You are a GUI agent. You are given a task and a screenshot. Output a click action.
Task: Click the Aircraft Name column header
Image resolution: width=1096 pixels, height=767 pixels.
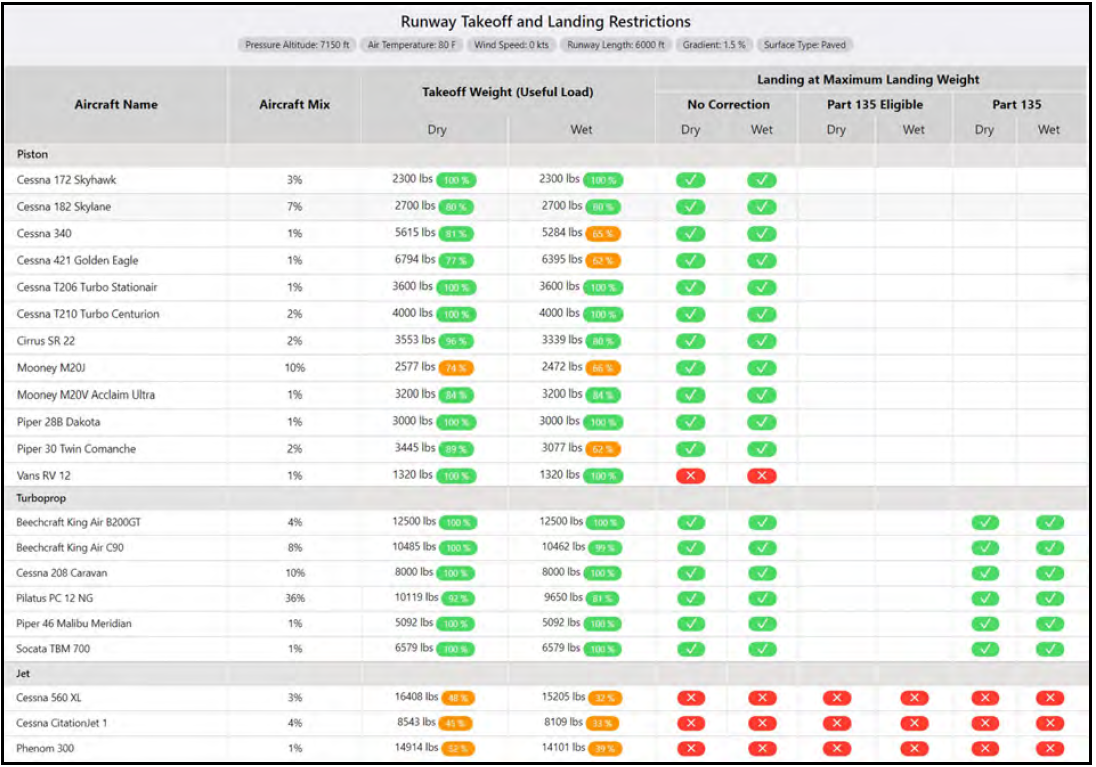tap(116, 104)
